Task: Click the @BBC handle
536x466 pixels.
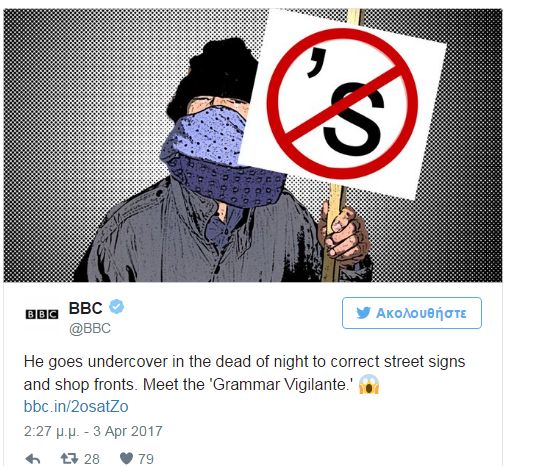Action: click(90, 328)
